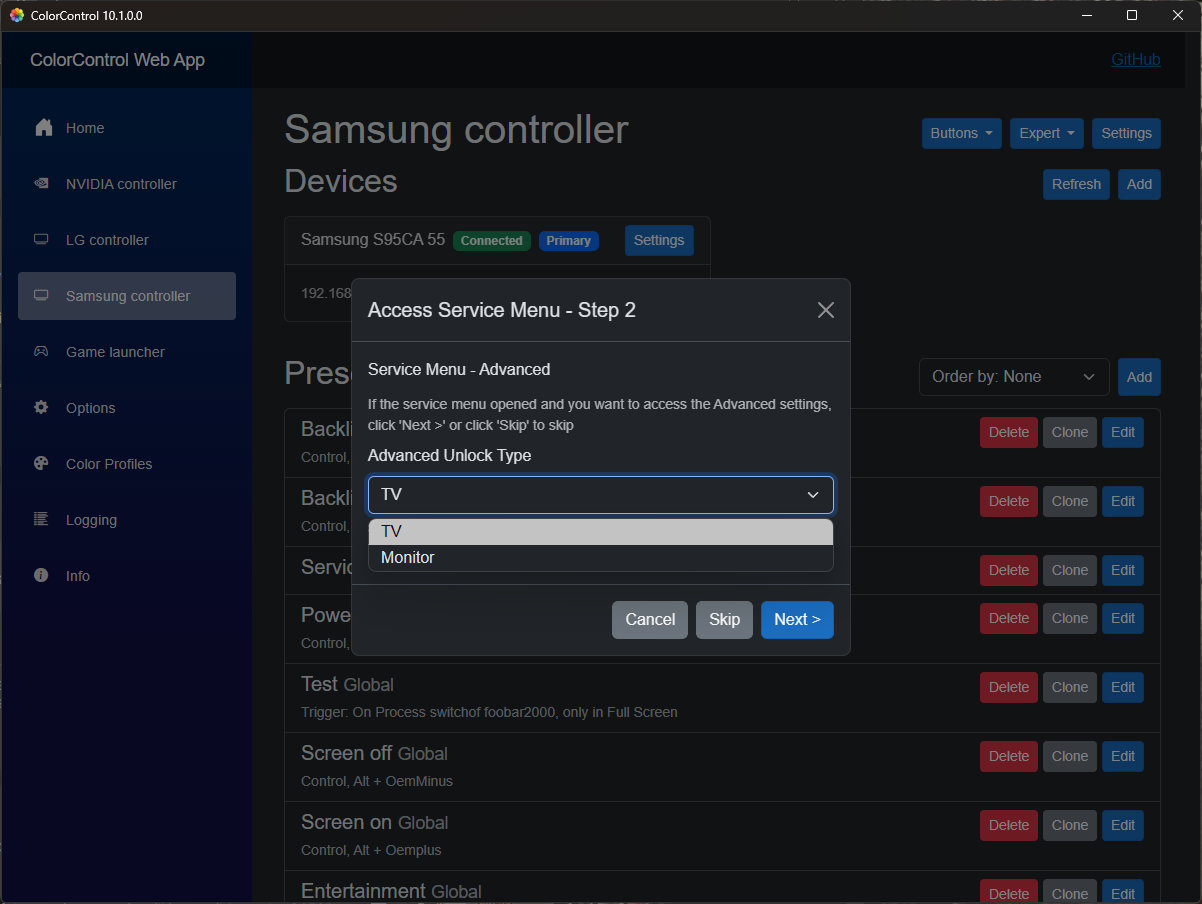Click the LG controller monitor icon
Viewport: 1202px width, 904px height.
click(41, 240)
